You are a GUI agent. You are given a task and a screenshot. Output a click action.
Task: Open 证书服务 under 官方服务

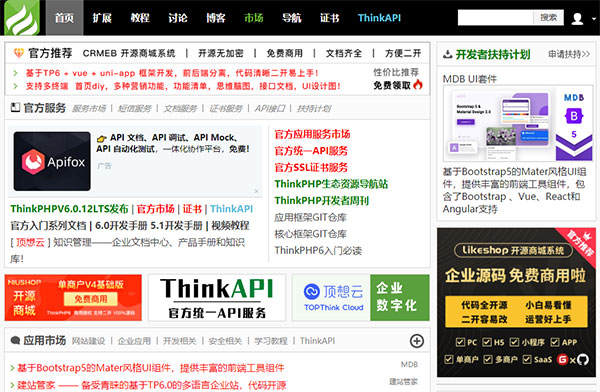point(226,109)
